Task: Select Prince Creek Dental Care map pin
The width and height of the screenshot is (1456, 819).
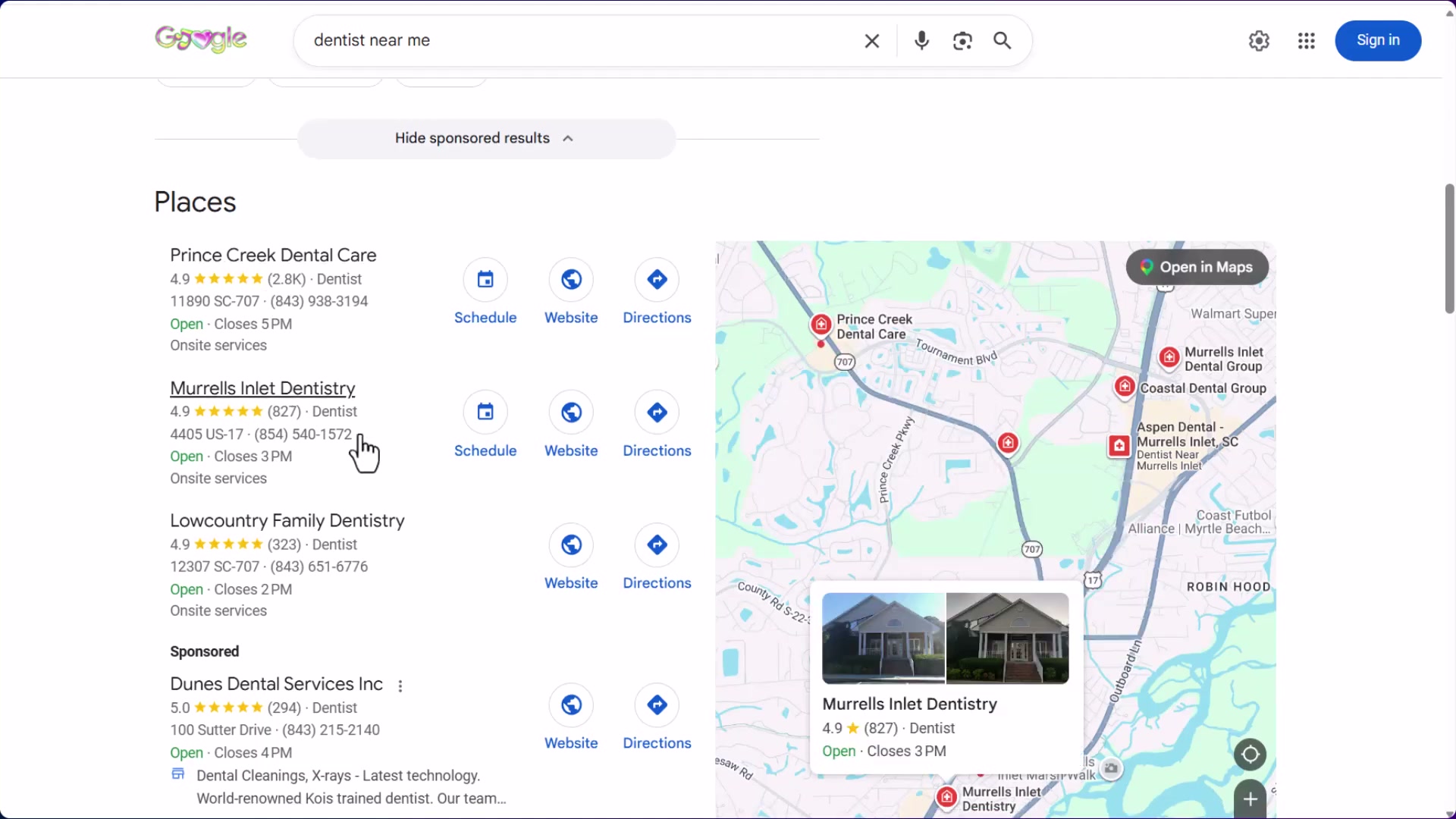Action: click(821, 325)
